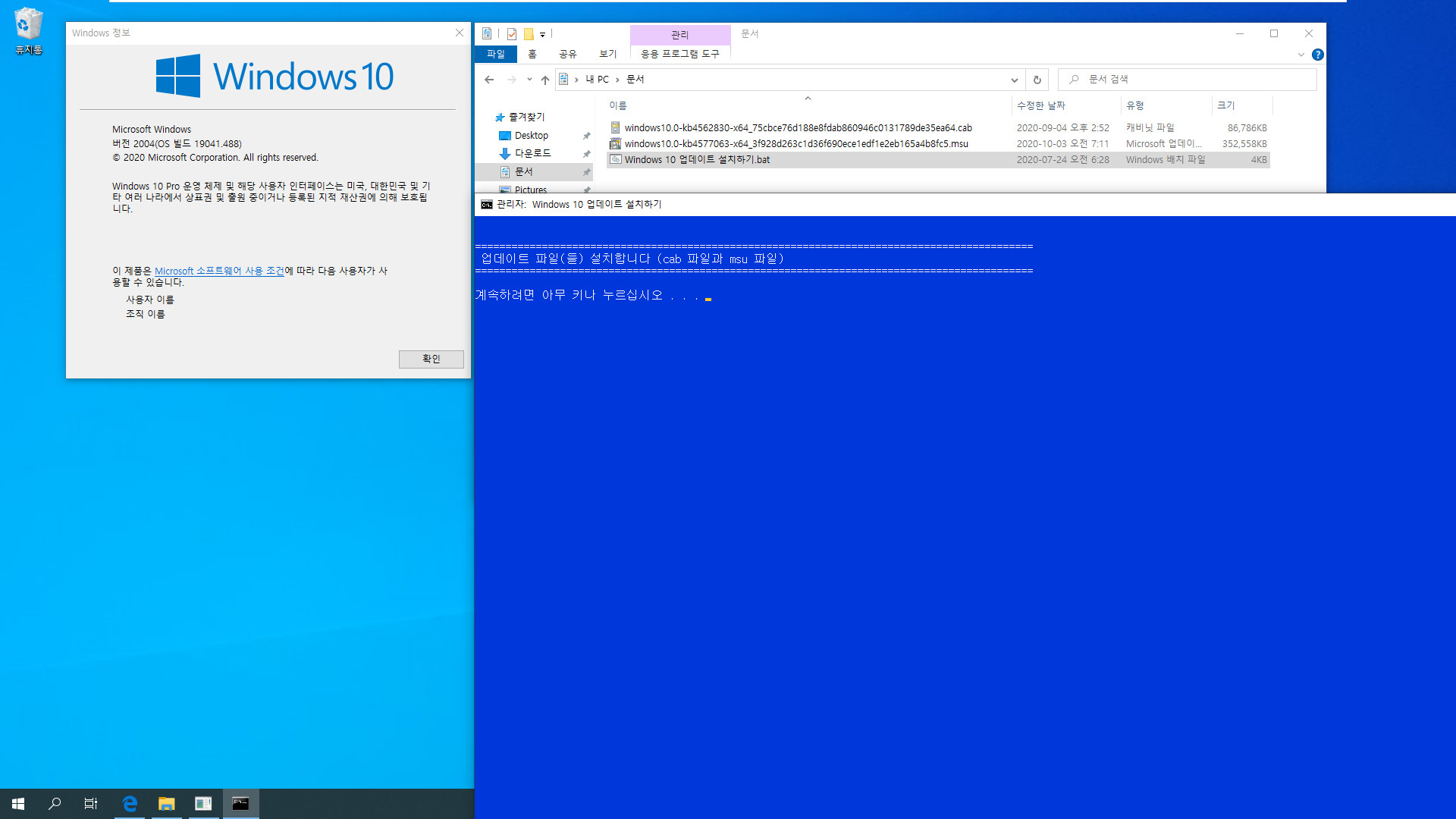The image size is (1456, 819).
Task: Click Explorer quick access Properties icon
Action: [512, 34]
